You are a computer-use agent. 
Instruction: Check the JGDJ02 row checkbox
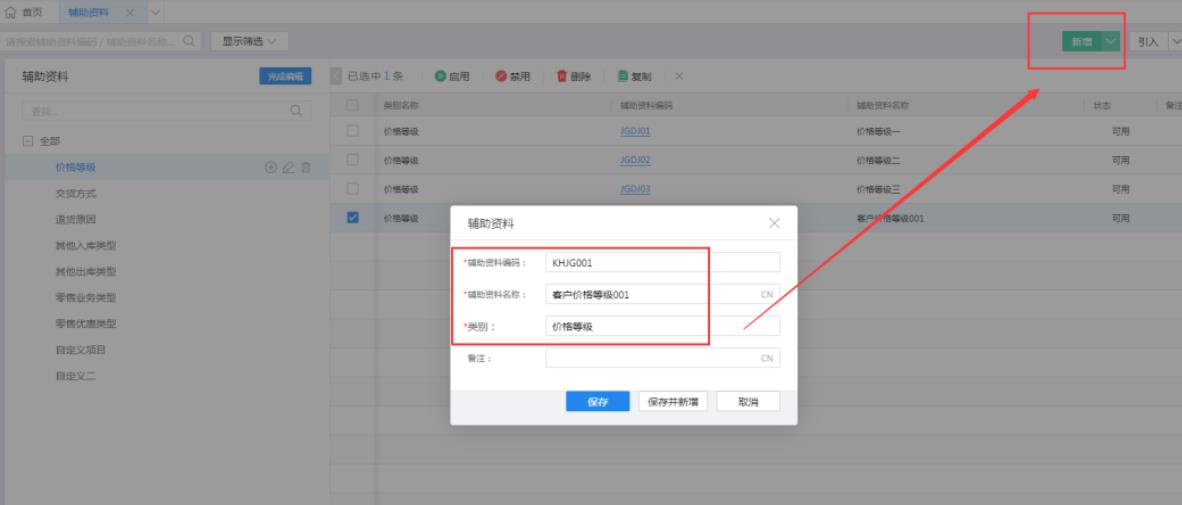[352, 160]
